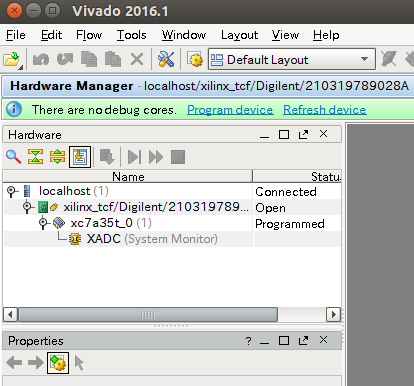Click Properties forward arrow icon

click(36, 363)
